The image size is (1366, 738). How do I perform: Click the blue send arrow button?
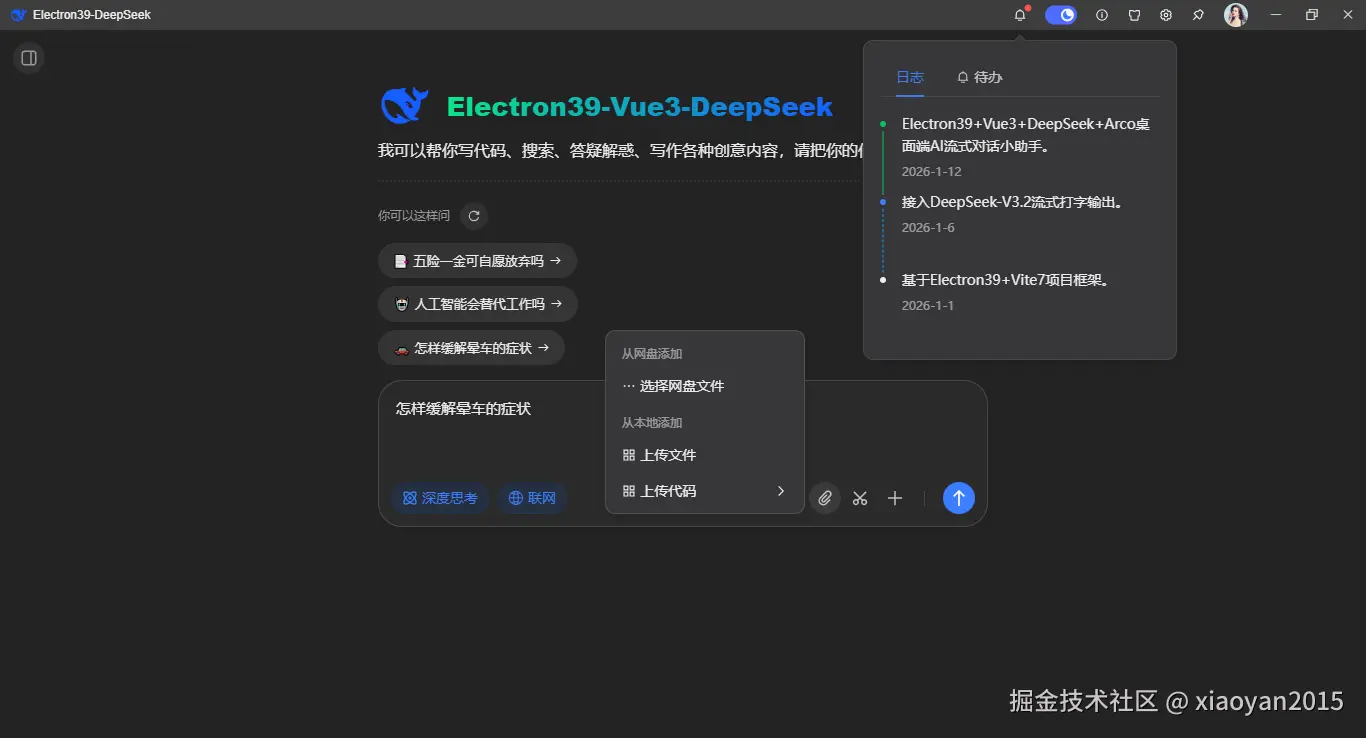click(x=958, y=498)
